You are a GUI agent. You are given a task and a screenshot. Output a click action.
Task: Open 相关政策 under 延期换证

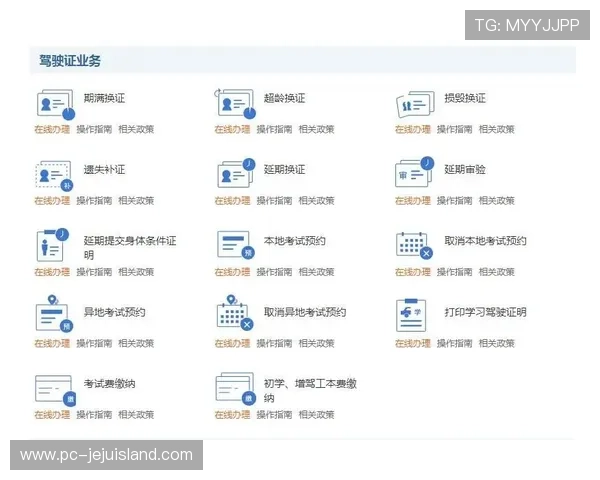(316, 201)
